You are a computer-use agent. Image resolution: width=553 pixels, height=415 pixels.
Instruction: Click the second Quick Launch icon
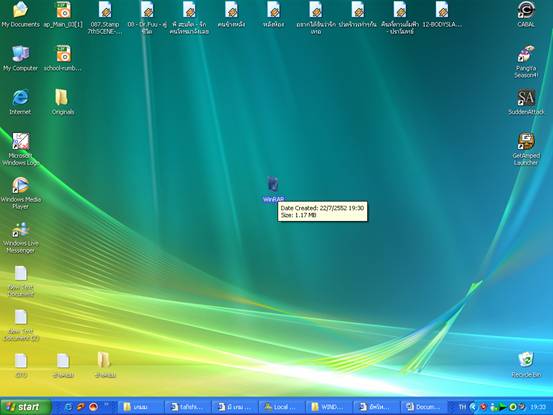pos(81,407)
